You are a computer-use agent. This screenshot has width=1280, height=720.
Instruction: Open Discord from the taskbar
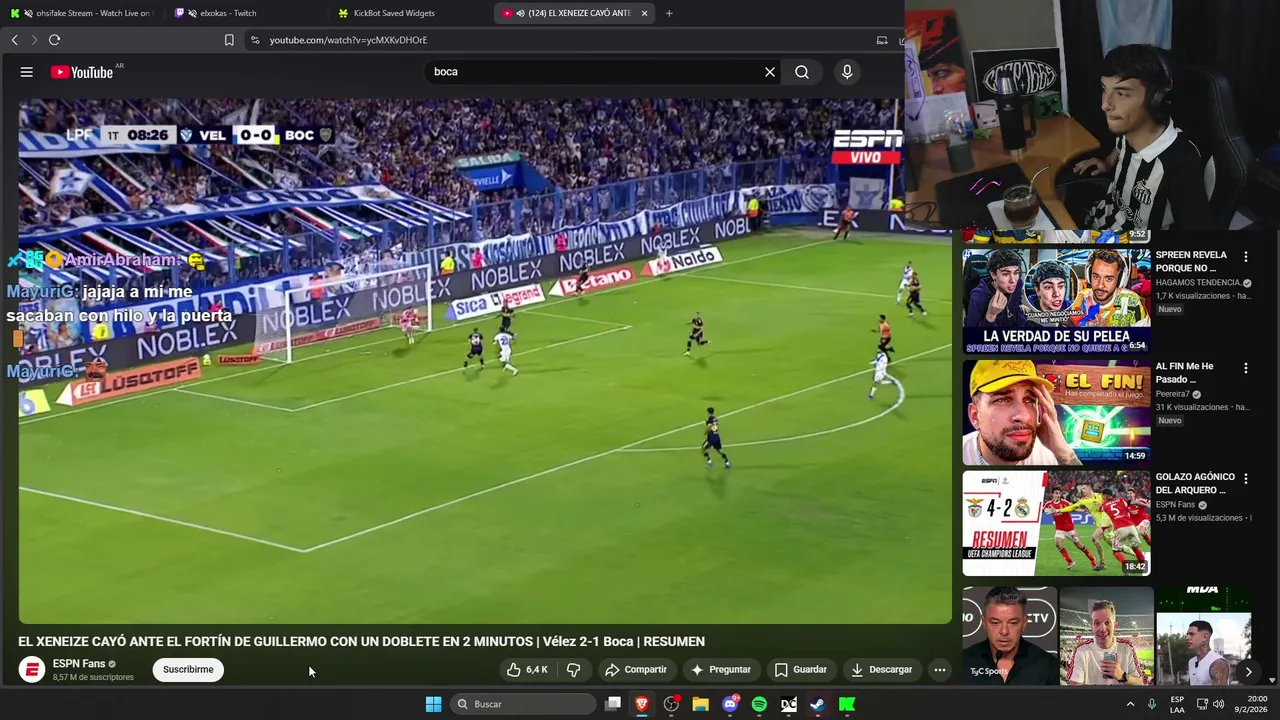(x=730, y=704)
